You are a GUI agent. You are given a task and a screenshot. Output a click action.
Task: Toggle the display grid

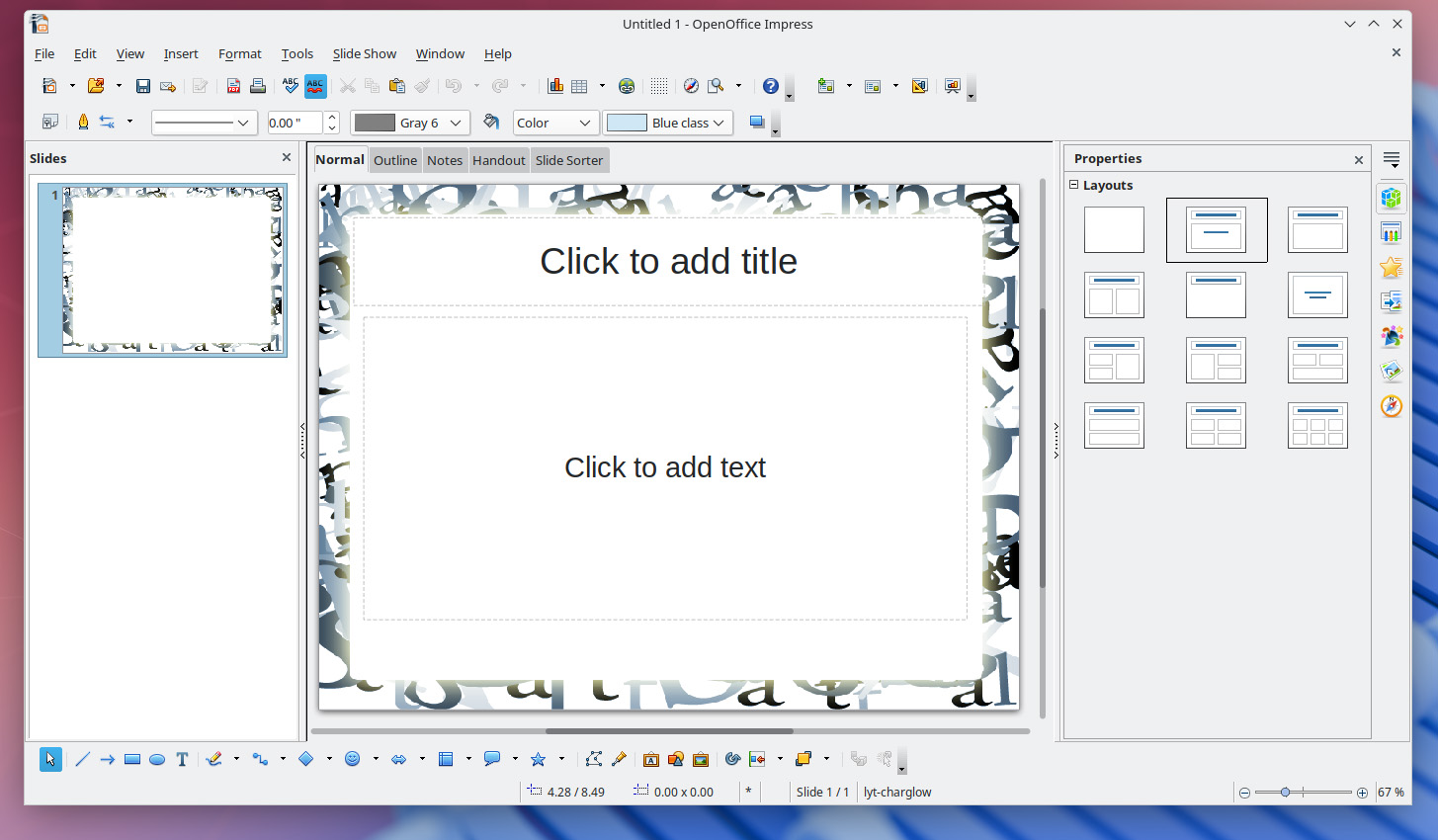659,86
